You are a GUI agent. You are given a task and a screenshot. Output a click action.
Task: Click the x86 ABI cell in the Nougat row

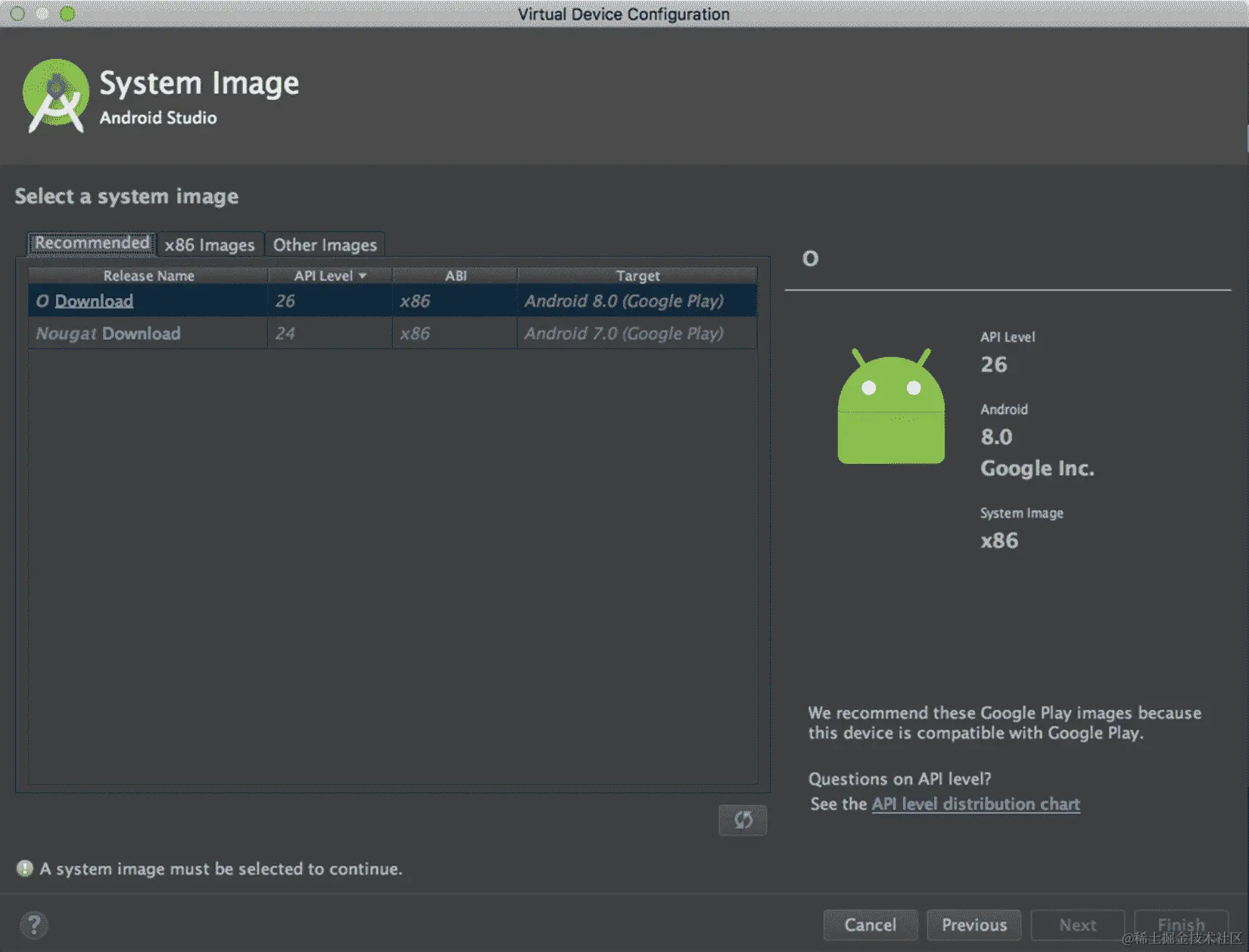(x=455, y=333)
